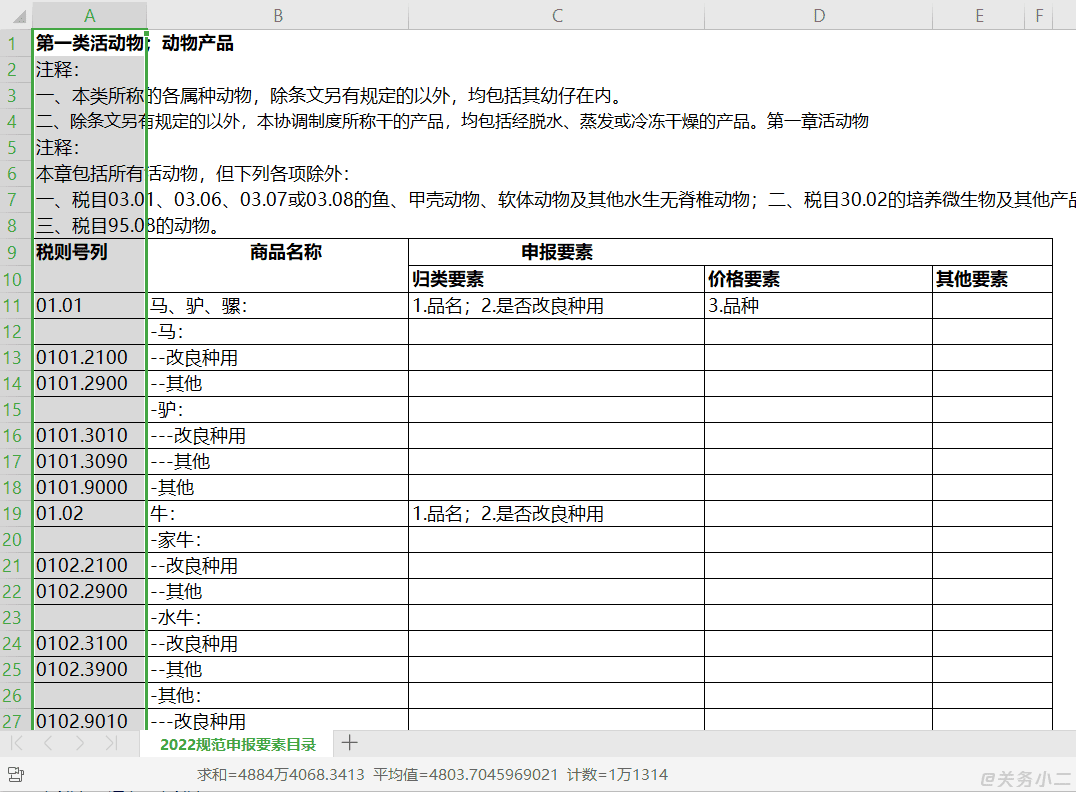Switch to the 2022规范申报要素目录 sheet tab
This screenshot has height=792, width=1076.
pos(240,744)
